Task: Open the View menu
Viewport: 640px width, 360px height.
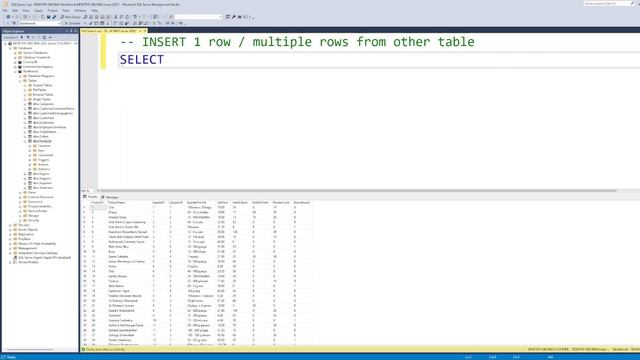Action: (x=26, y=11)
